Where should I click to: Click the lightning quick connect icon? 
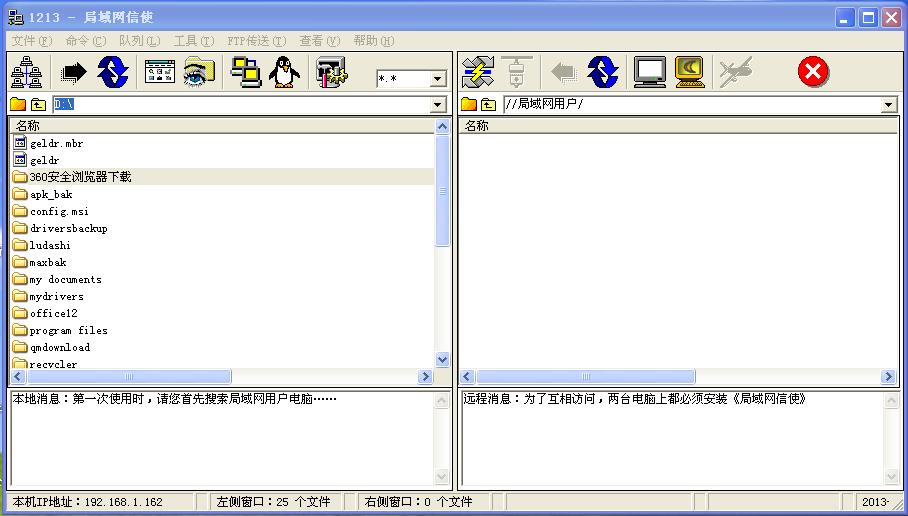(478, 72)
